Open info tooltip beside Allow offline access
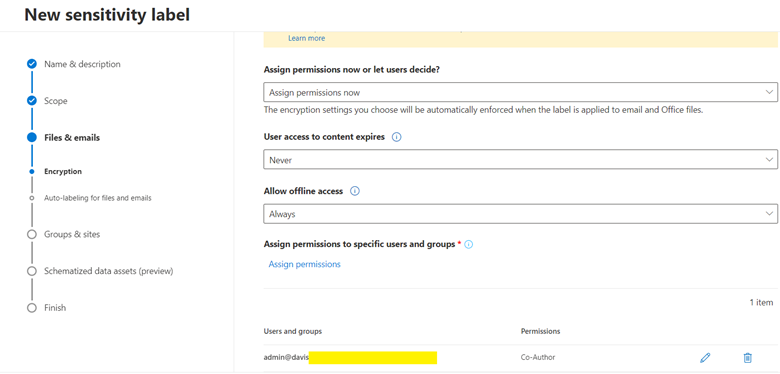This screenshot has height=374, width=780. (x=355, y=191)
